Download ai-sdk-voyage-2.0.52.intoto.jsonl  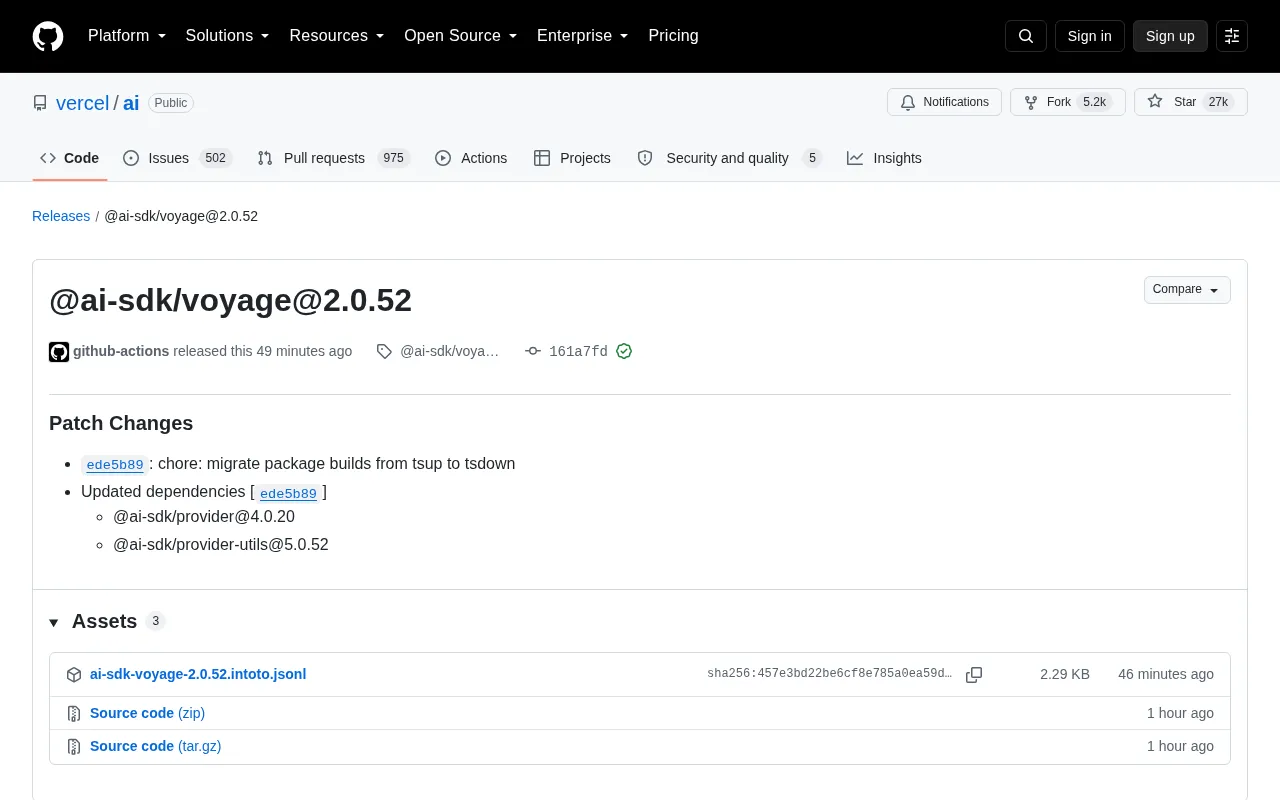coord(198,674)
